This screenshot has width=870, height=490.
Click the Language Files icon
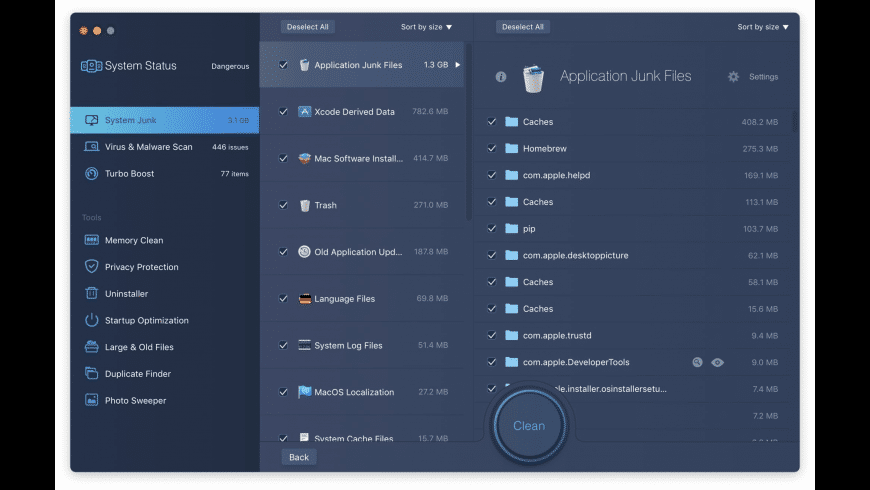[305, 299]
